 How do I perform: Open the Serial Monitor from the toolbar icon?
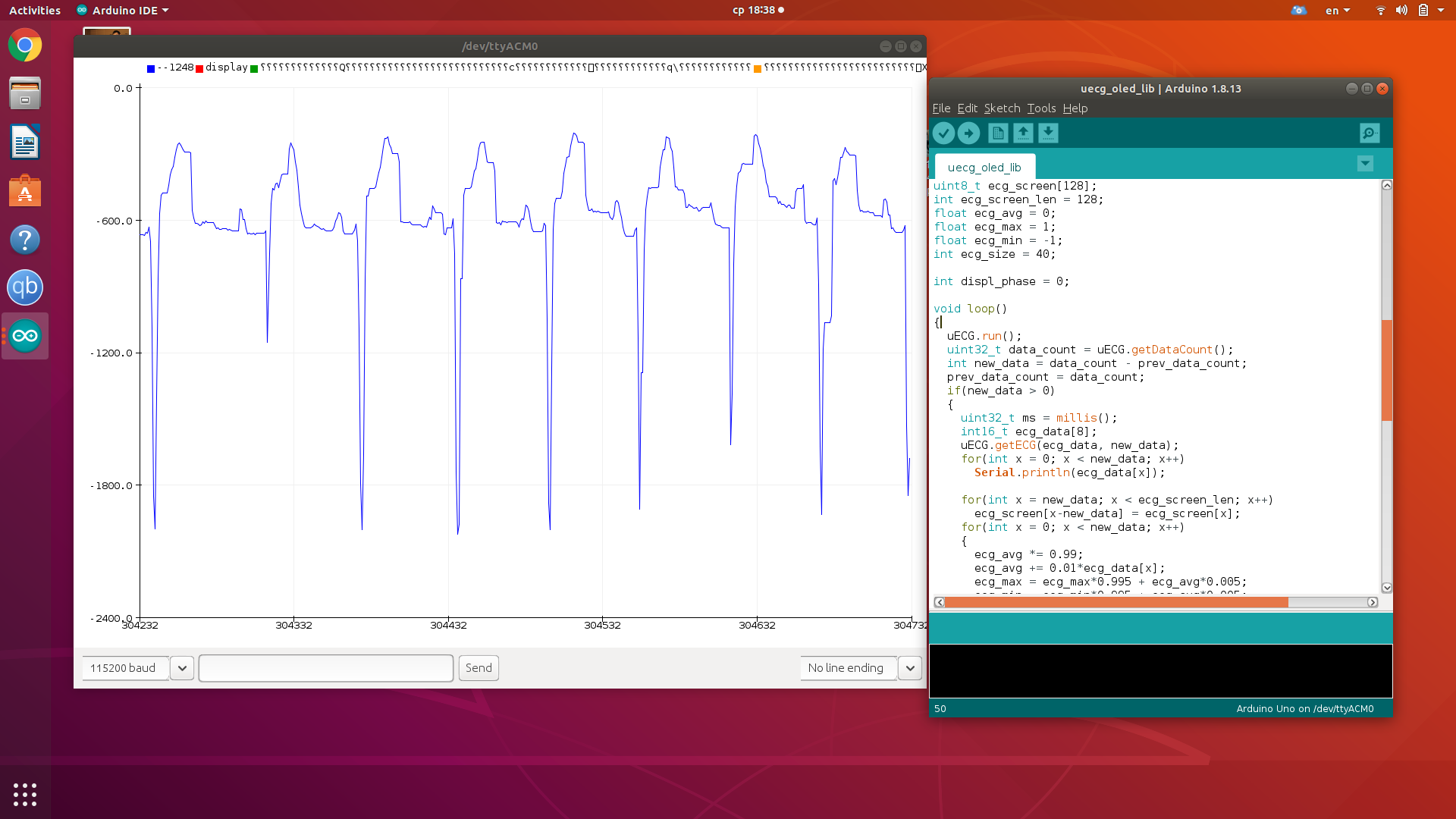coord(1369,133)
